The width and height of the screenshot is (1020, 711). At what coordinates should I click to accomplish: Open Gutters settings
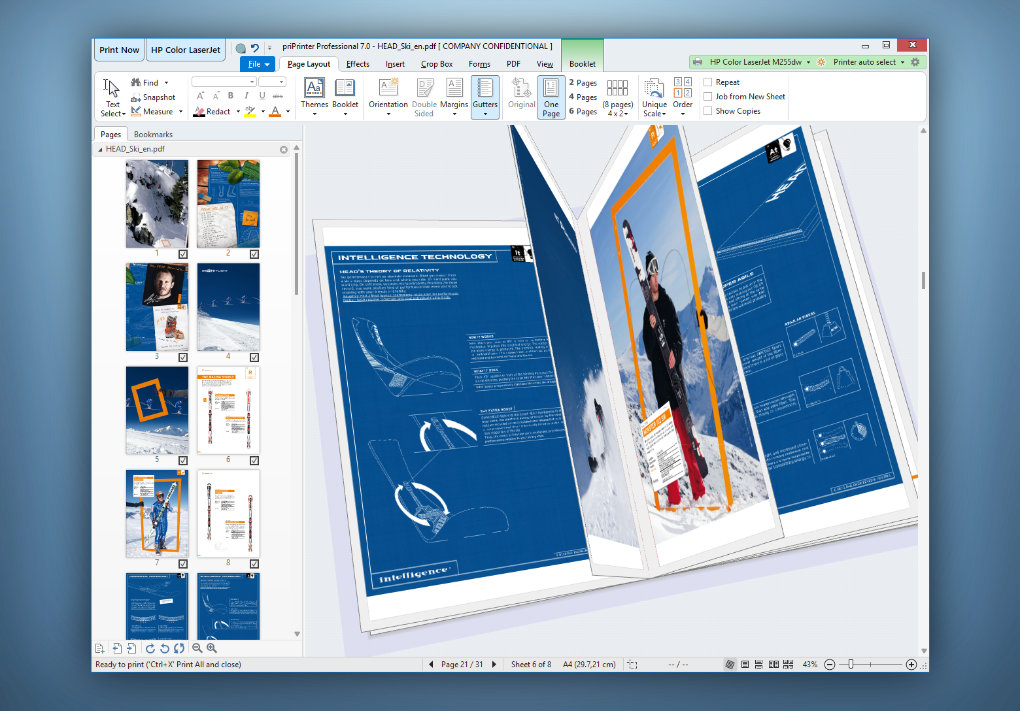[x=485, y=97]
